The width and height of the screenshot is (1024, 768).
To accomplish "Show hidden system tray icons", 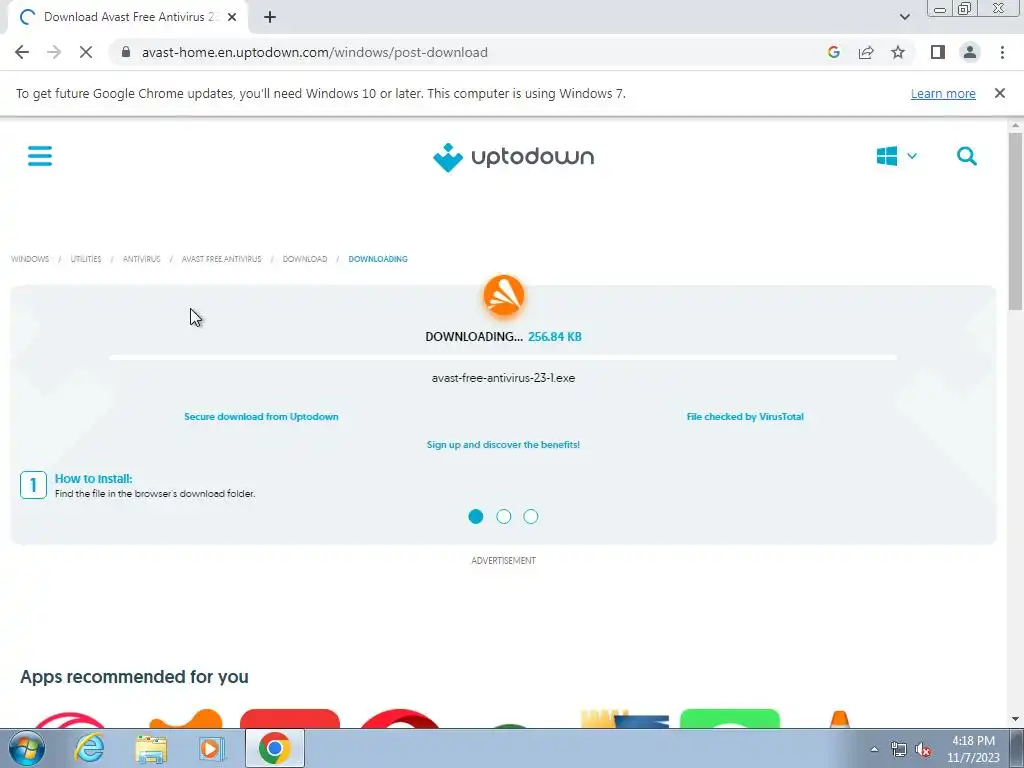I will pyautogui.click(x=874, y=749).
